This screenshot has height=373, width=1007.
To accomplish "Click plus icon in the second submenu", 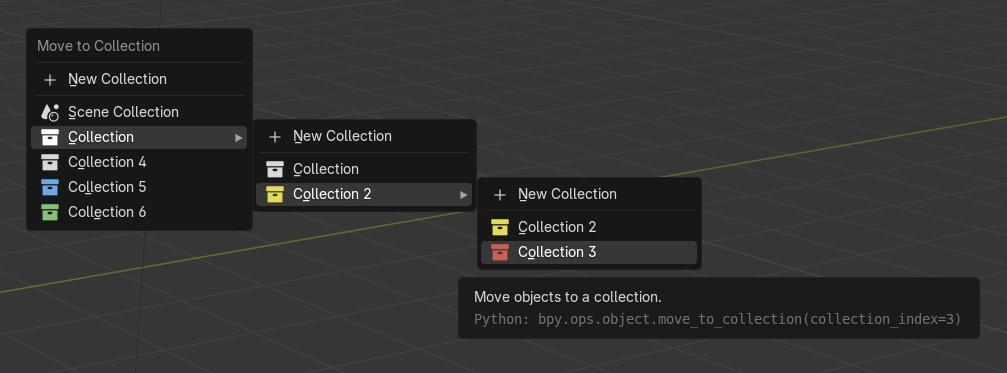I will pos(274,137).
